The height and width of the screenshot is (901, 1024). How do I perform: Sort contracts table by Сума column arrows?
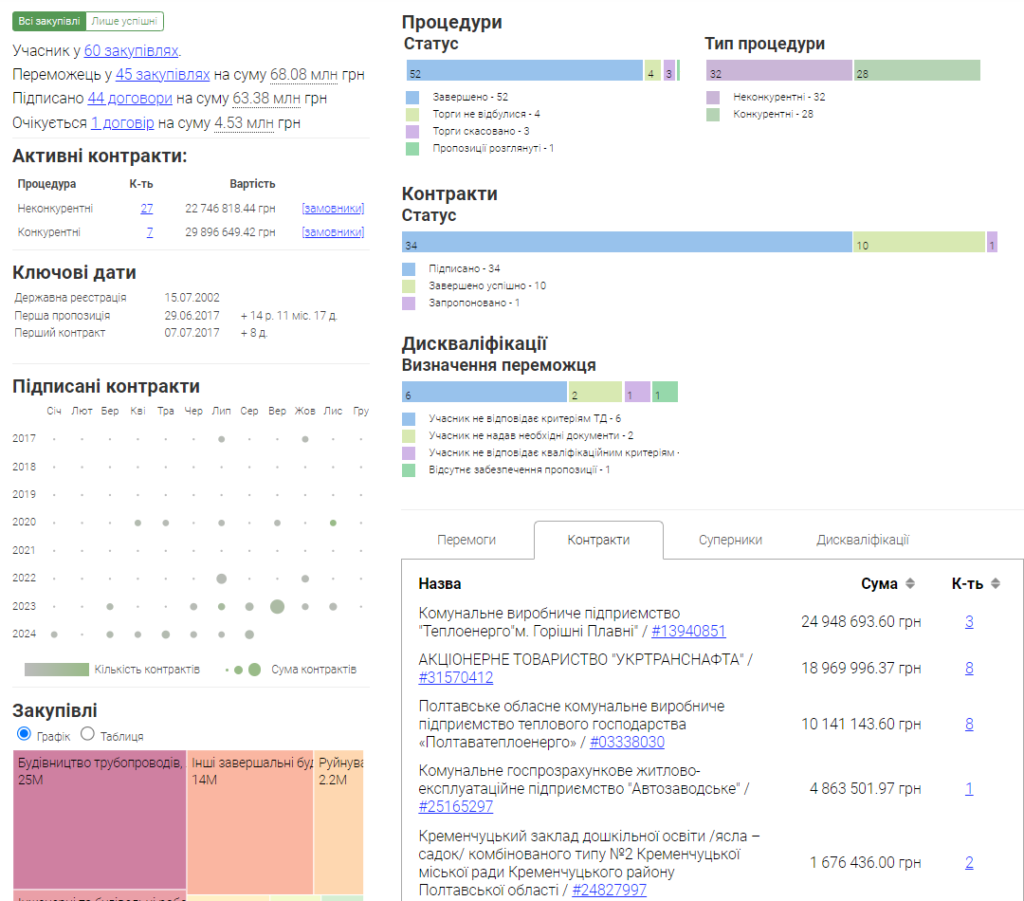point(910,584)
